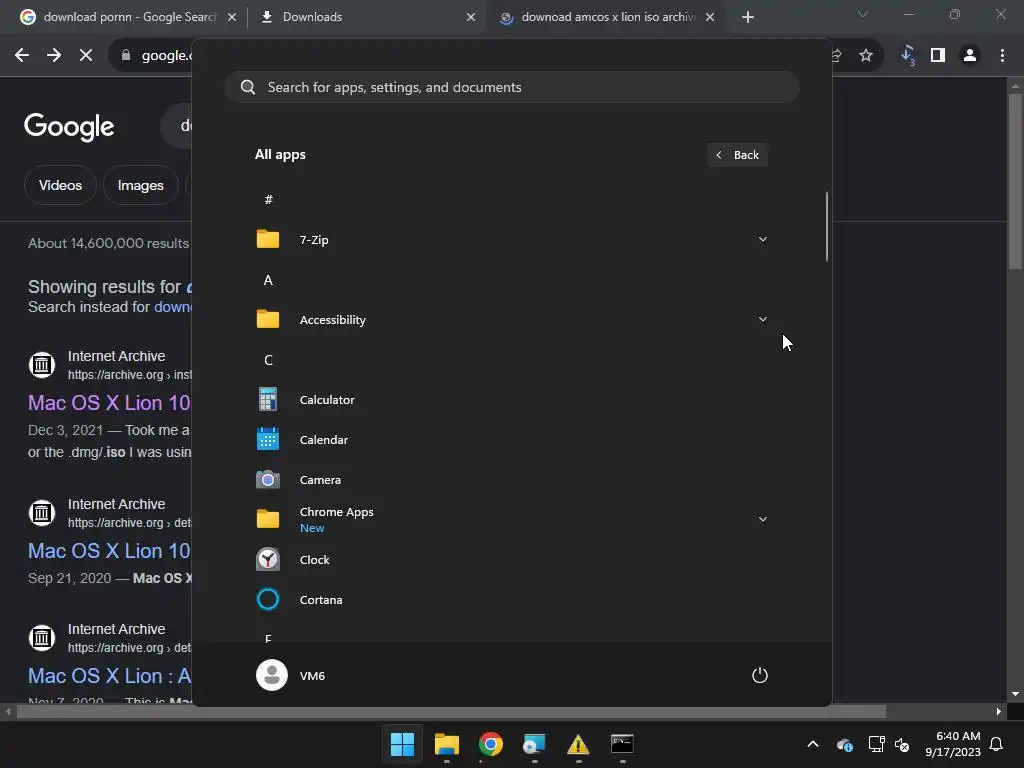Click the Google logo

[x=69, y=127]
